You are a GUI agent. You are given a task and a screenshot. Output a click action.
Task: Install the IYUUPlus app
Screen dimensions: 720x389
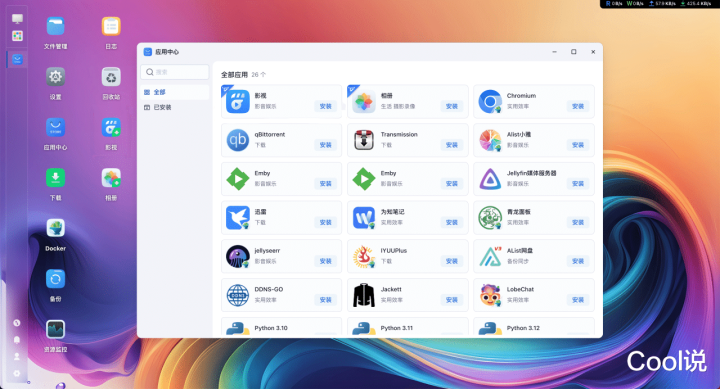coord(451,261)
